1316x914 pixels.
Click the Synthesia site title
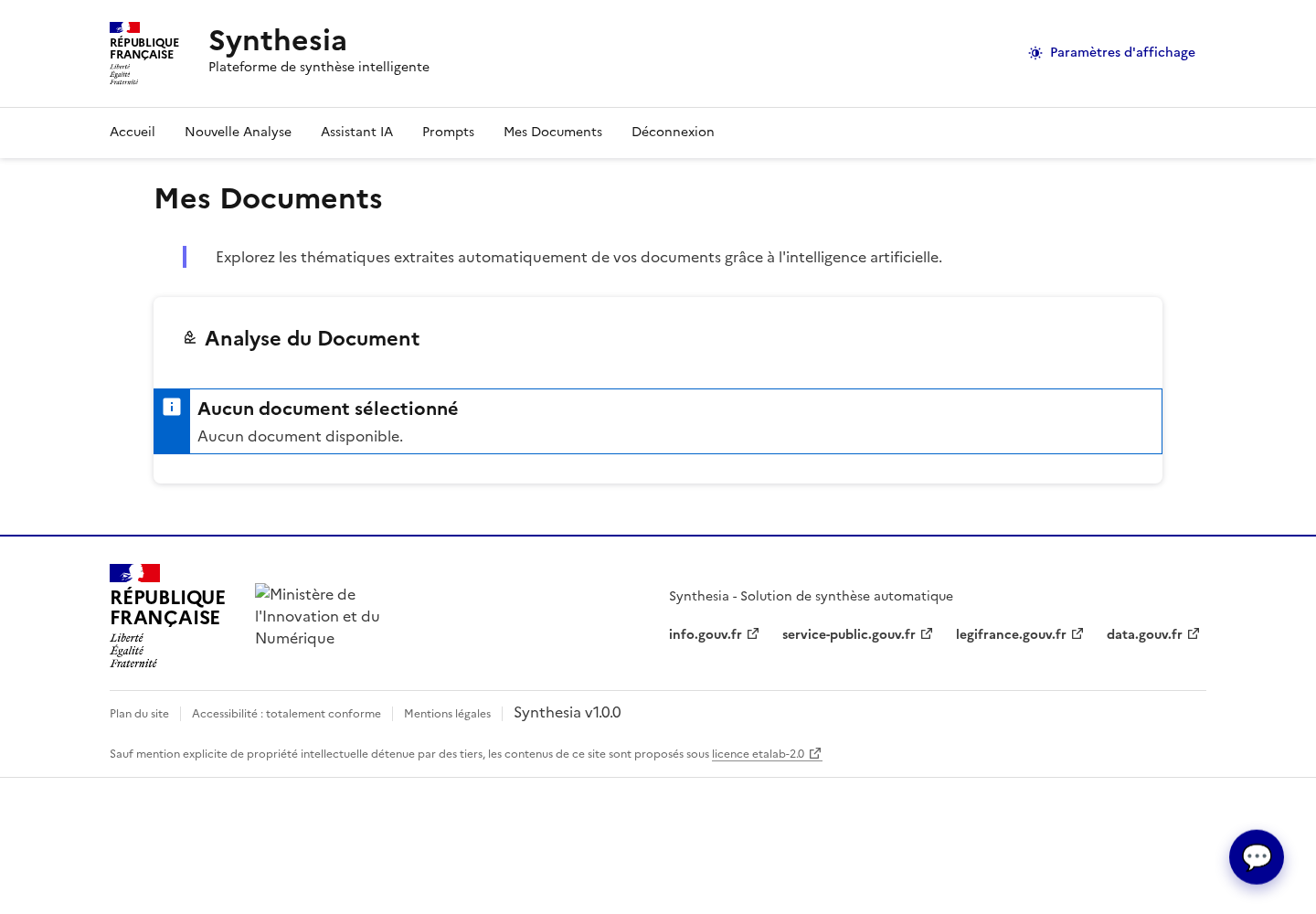(x=278, y=40)
